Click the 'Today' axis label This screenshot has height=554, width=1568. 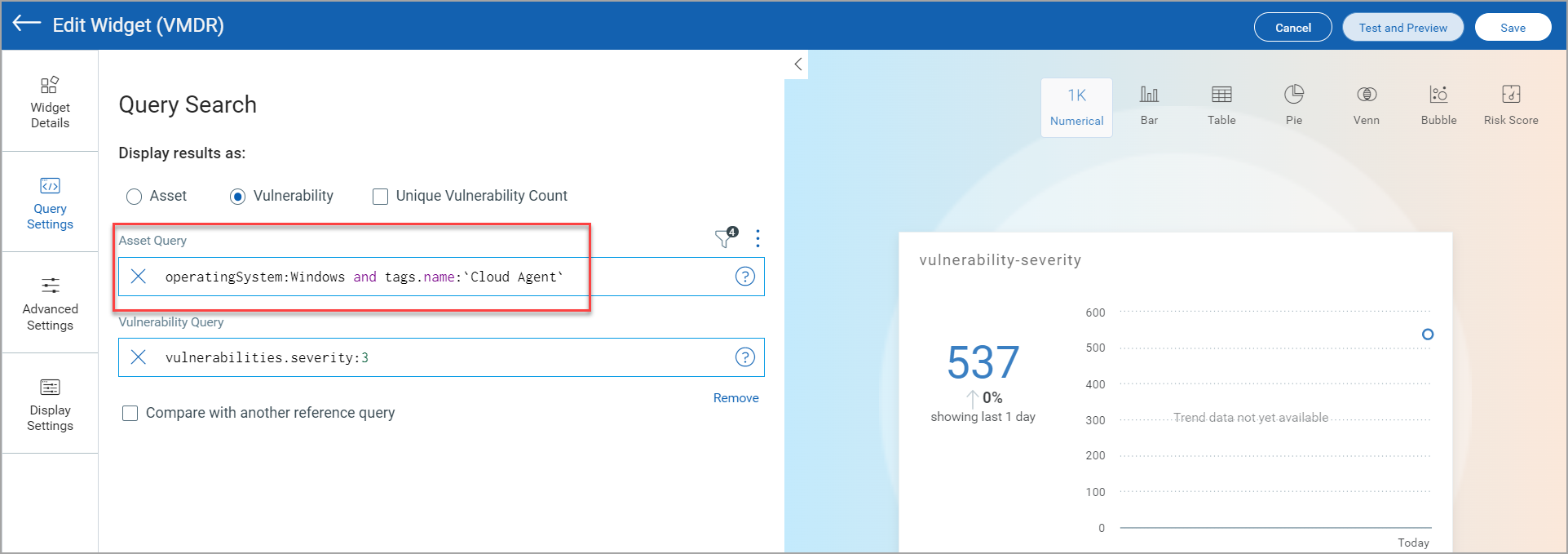(x=1414, y=543)
